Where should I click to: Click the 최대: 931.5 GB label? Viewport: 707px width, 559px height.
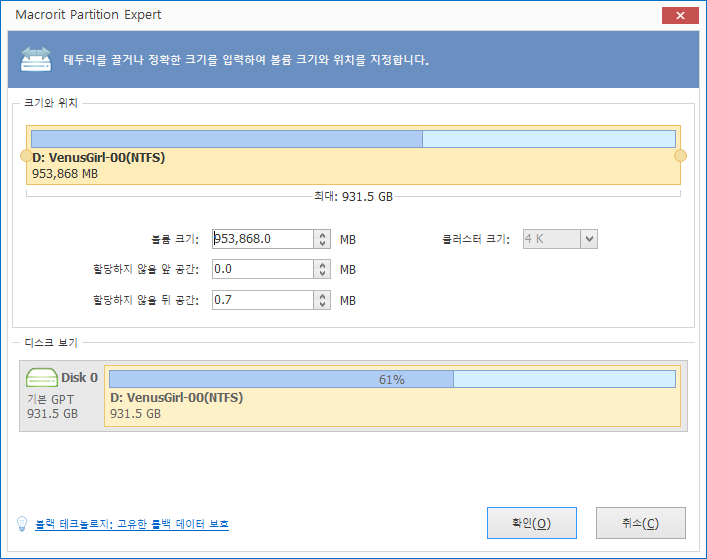pos(353,197)
